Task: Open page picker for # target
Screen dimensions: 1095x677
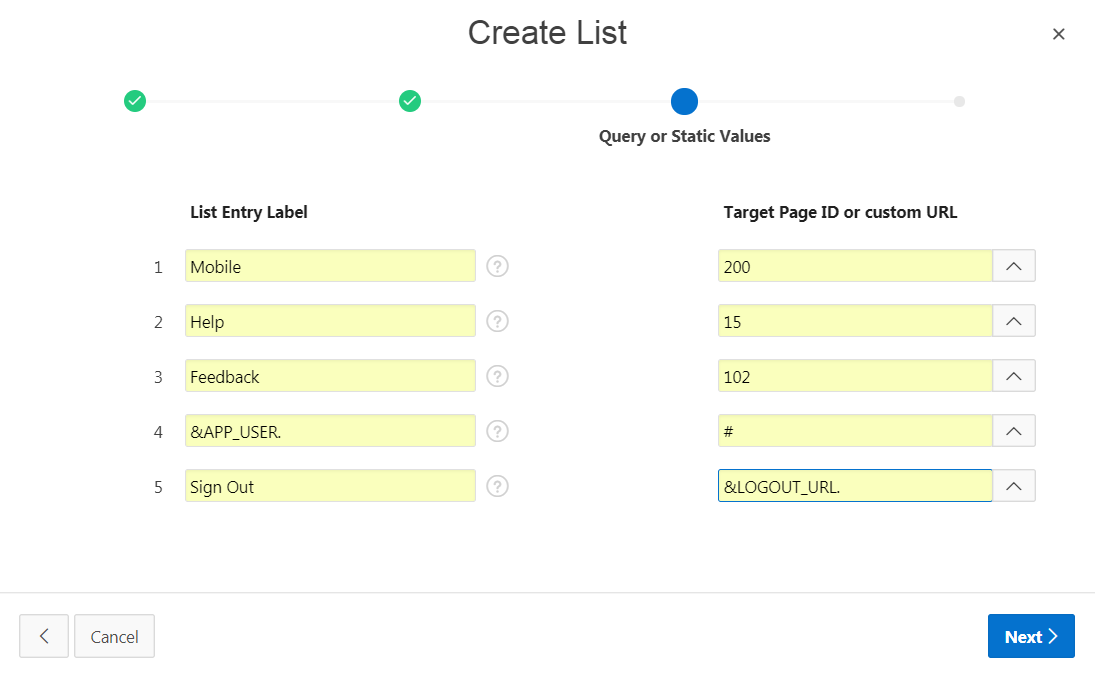Action: [x=1013, y=431]
